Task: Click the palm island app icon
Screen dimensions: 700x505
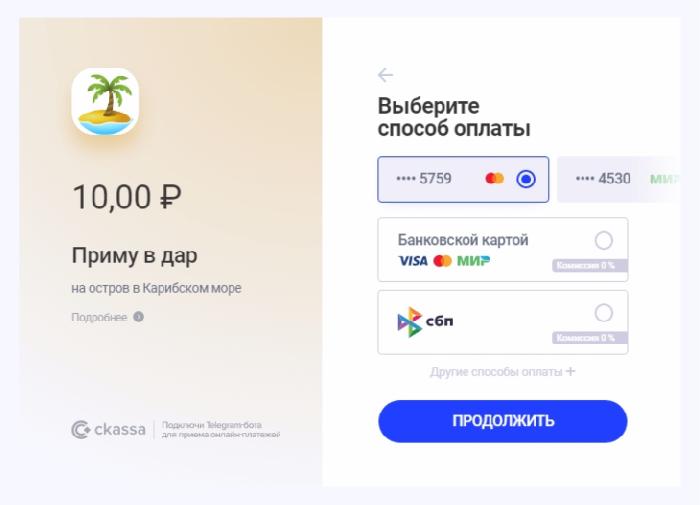Action: [105, 102]
